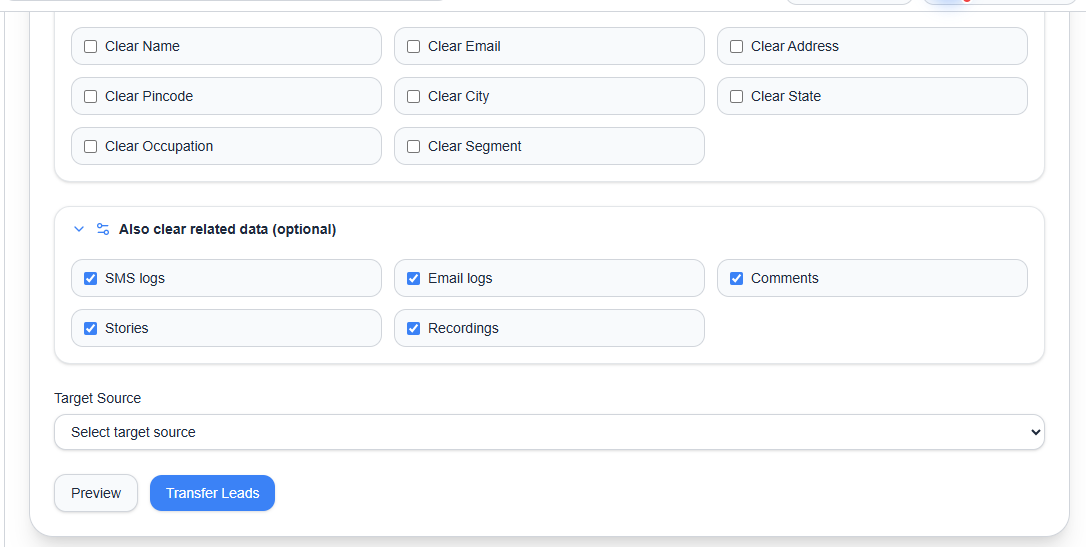Tick the Clear Address checkbox
The image size is (1086, 547).
[x=737, y=46]
